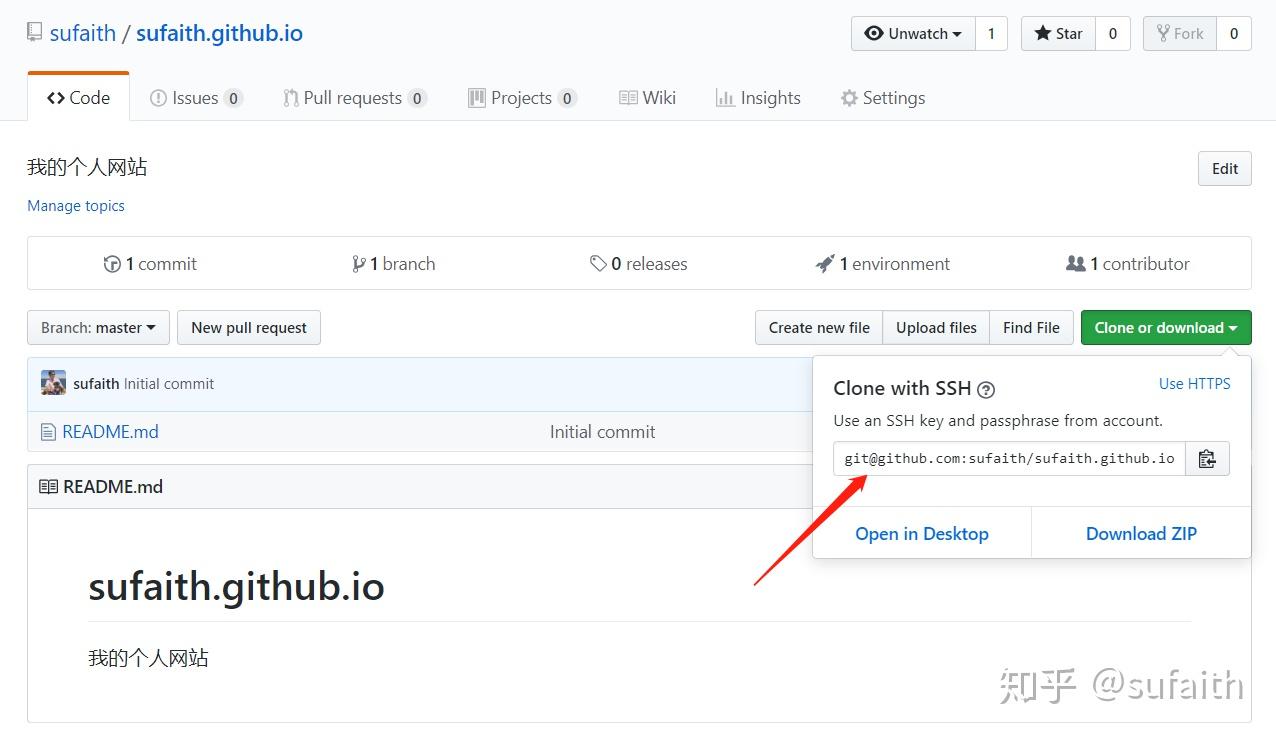The width and height of the screenshot is (1276, 735).
Task: Switch to the Issues tab
Action: coord(196,97)
